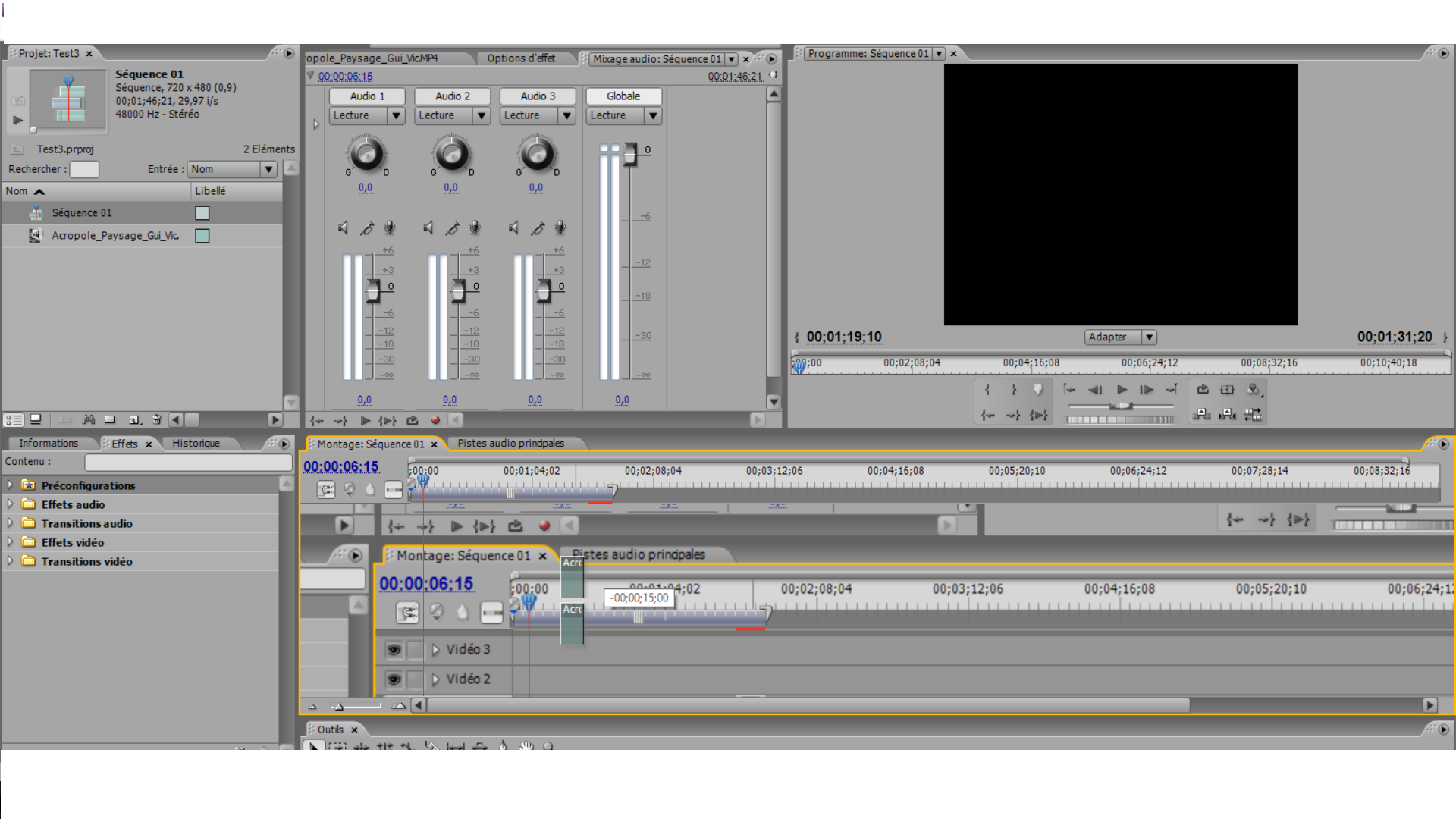Image resolution: width=1456 pixels, height=819 pixels.
Task: Switch Project panel to Icon view
Action: tap(36, 419)
